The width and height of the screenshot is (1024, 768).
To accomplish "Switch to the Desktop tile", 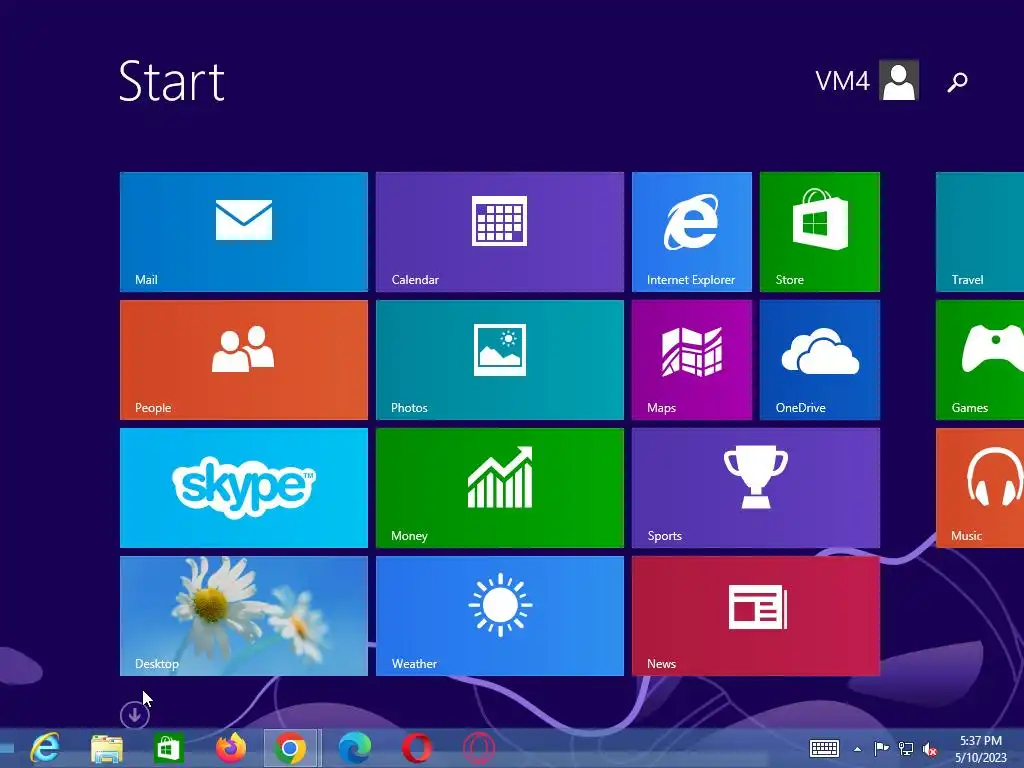I will coord(244,616).
